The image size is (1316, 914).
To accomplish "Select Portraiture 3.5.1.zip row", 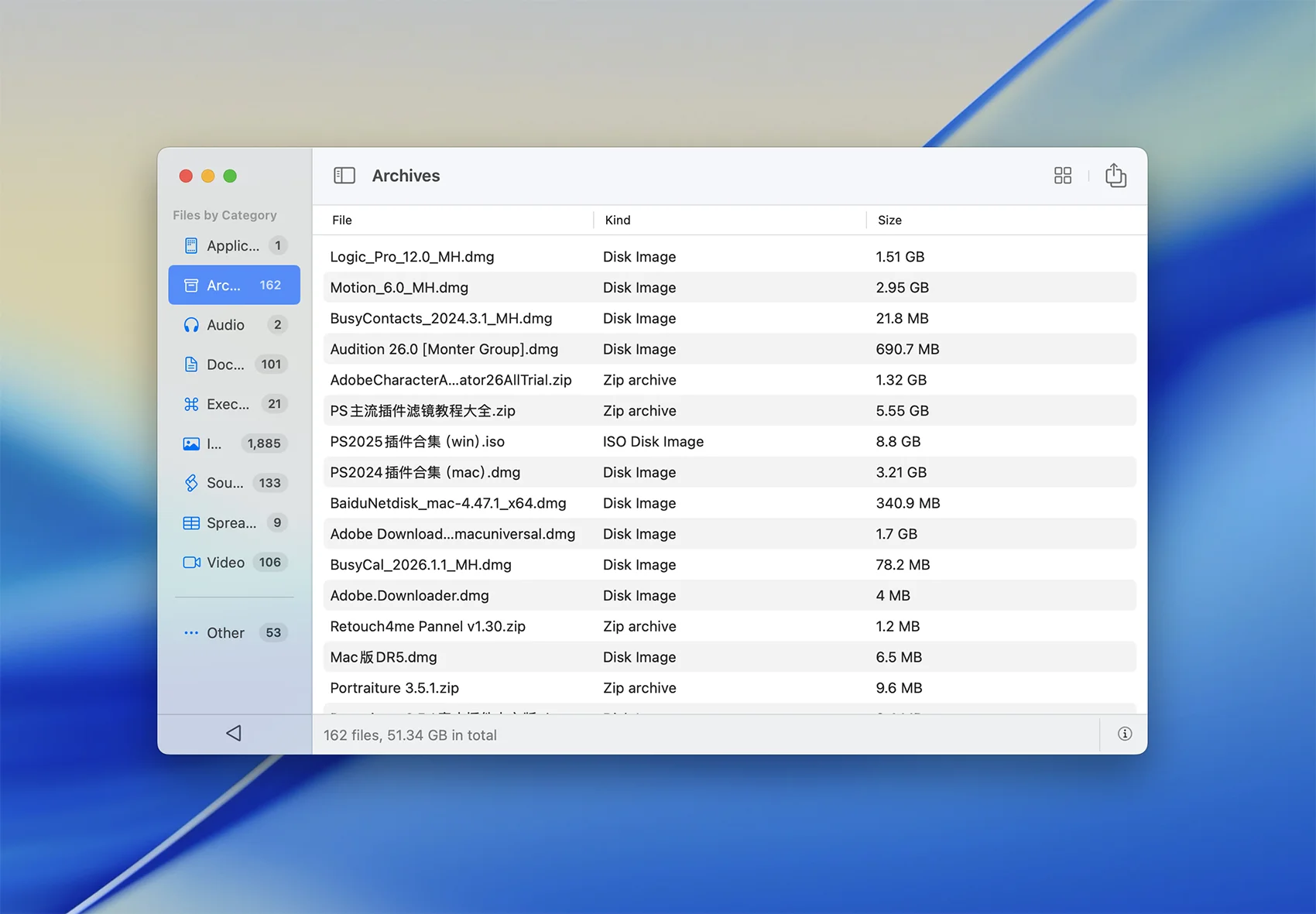I will [x=394, y=688].
